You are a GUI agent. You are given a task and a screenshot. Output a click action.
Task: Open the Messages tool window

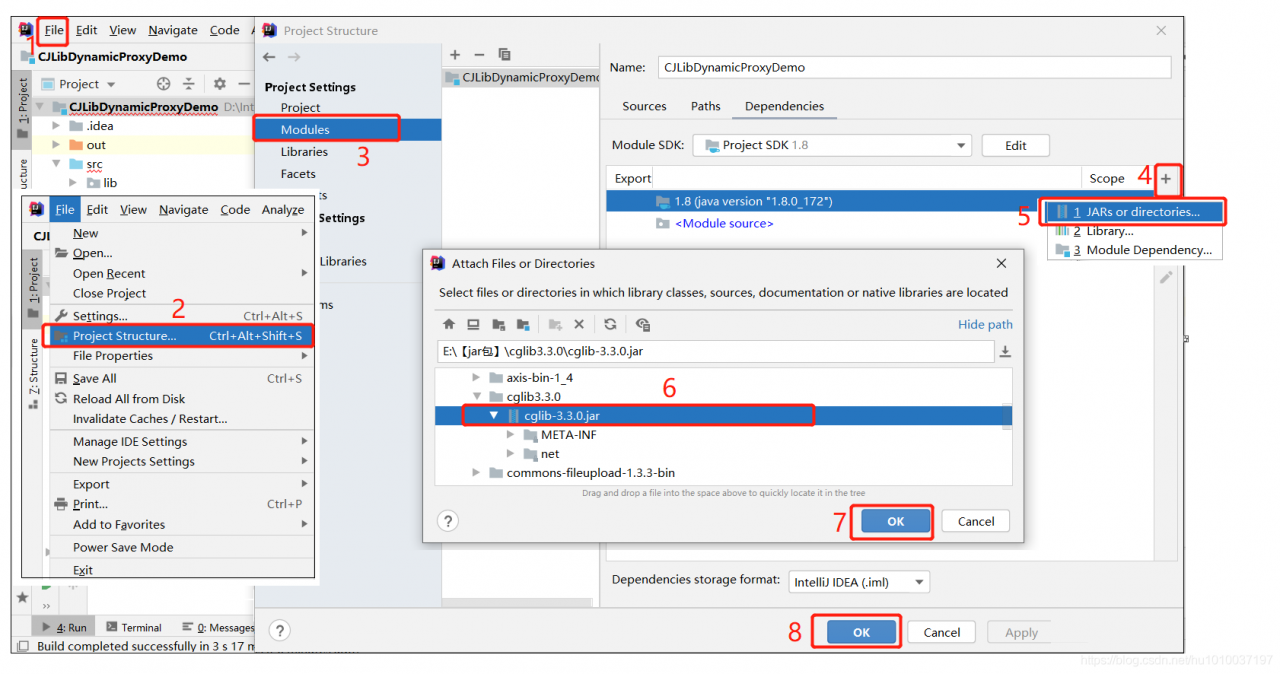(219, 627)
